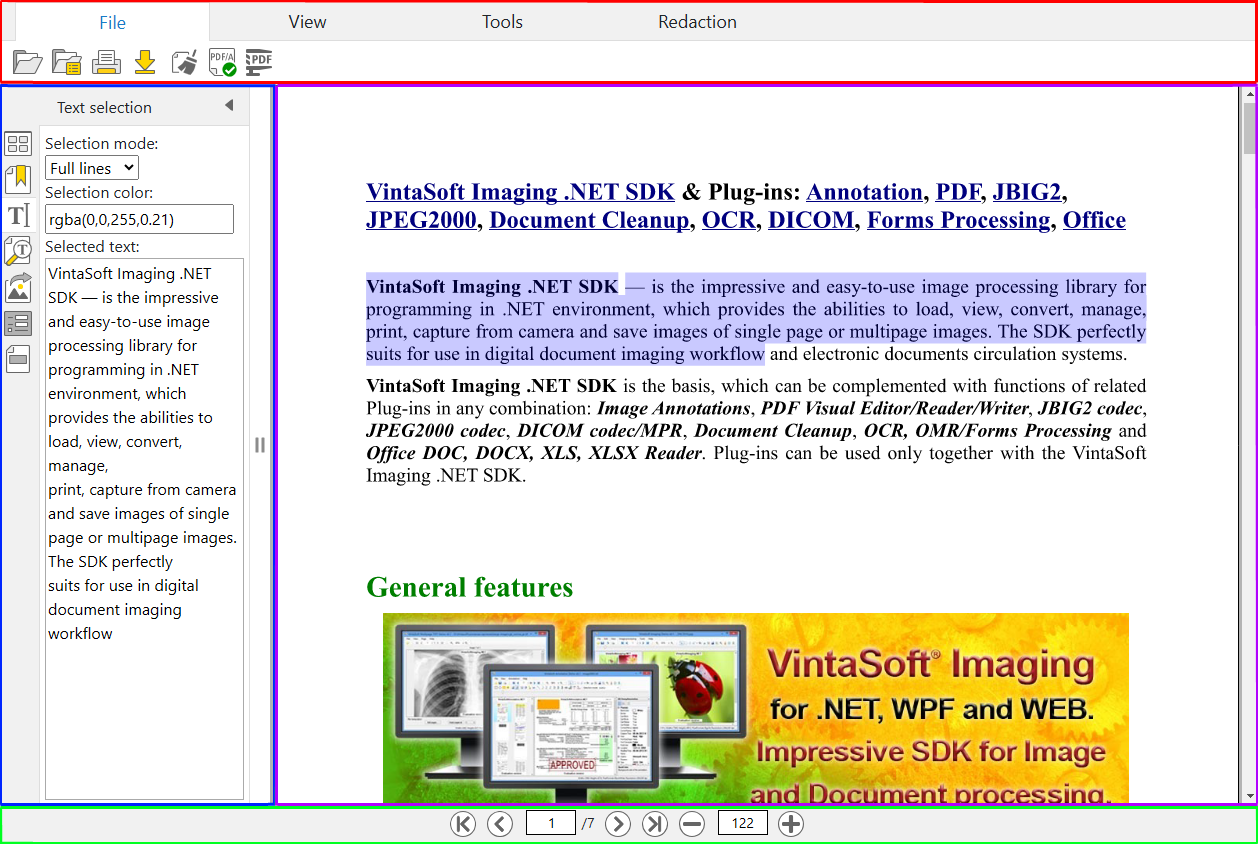Zoom in with the plus button
1258x844 pixels.
coord(790,824)
